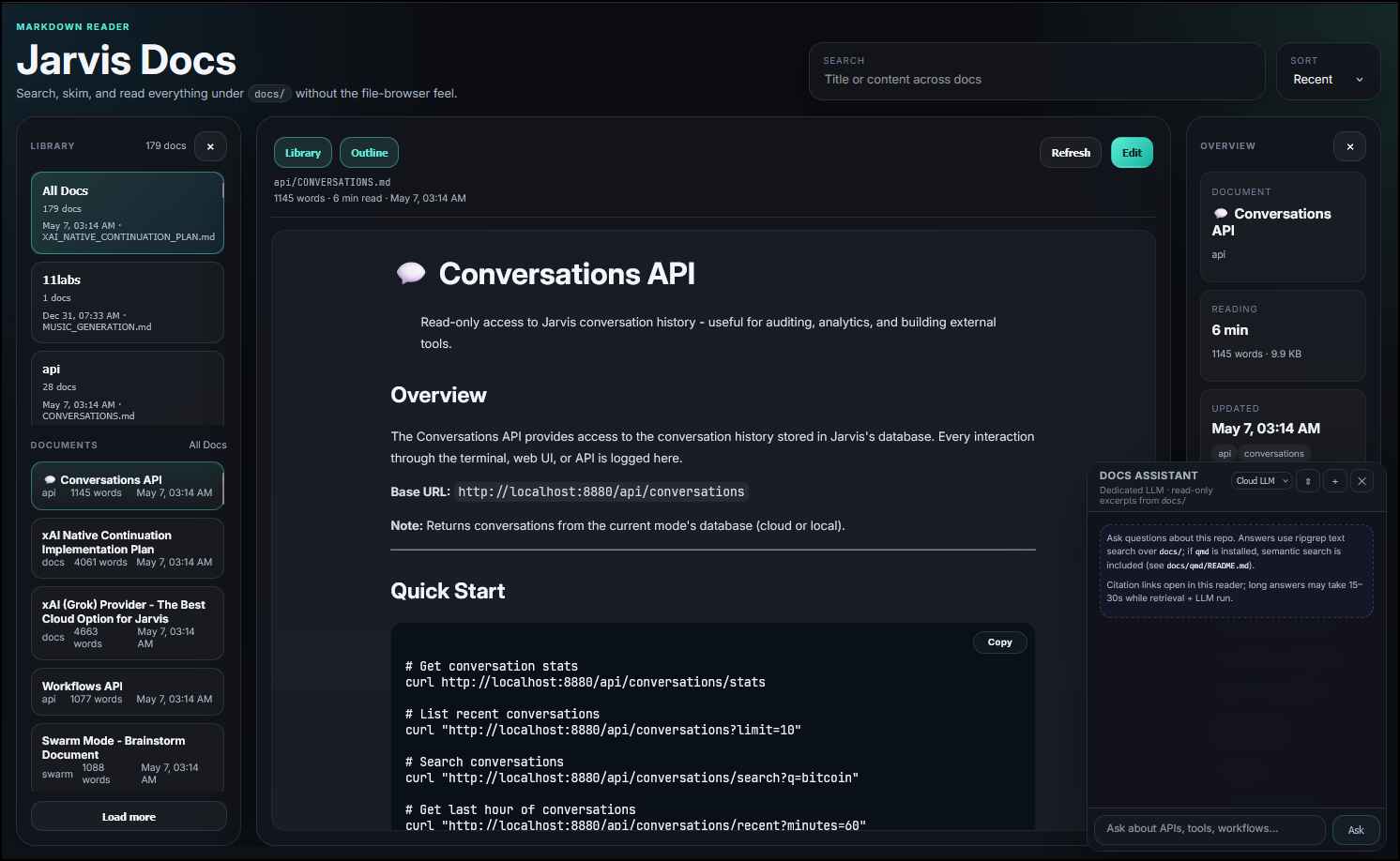
Task: Focus the Docs Assistant question input
Action: click(x=1210, y=829)
